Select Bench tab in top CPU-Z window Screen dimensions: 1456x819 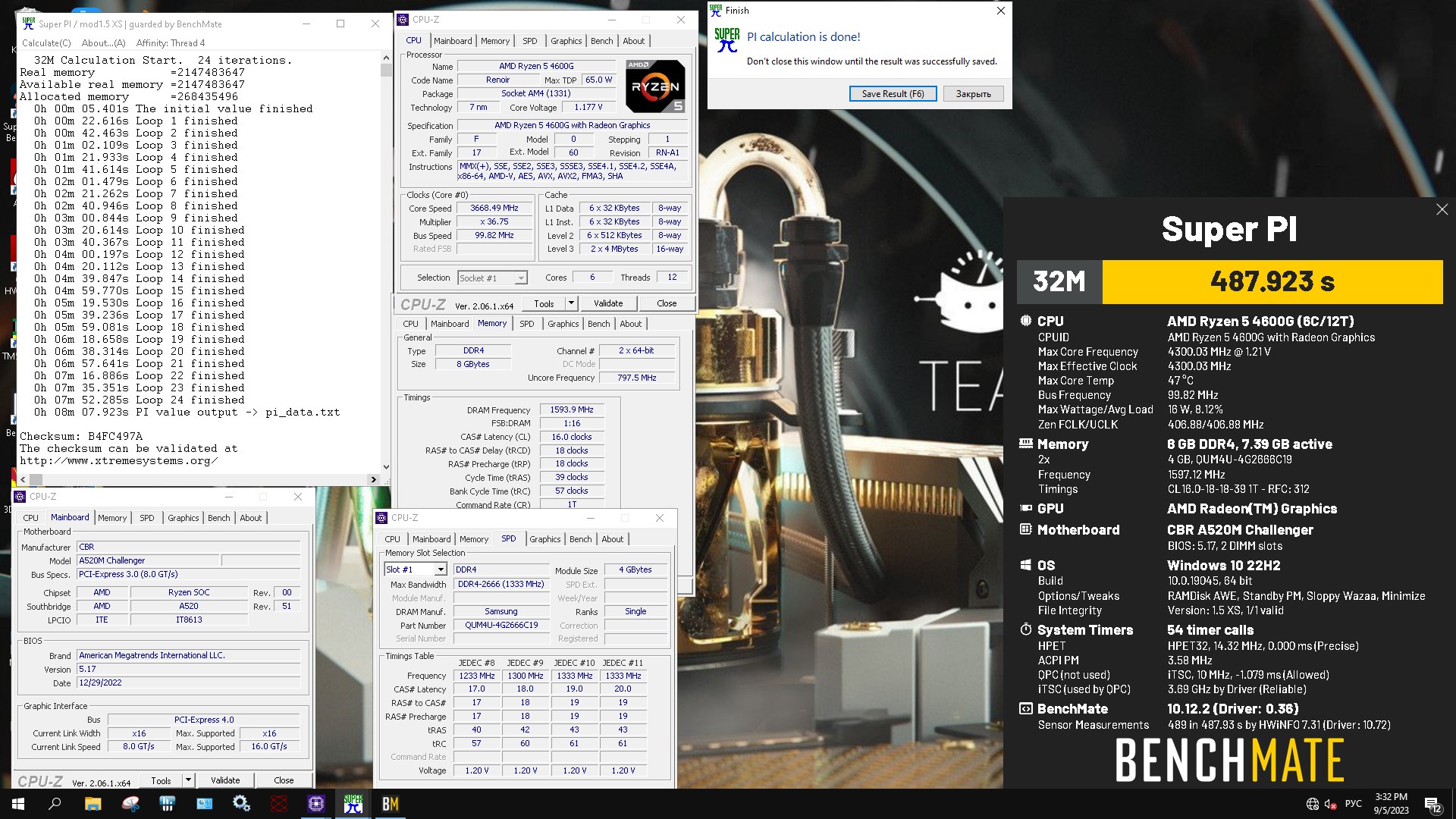pos(602,41)
